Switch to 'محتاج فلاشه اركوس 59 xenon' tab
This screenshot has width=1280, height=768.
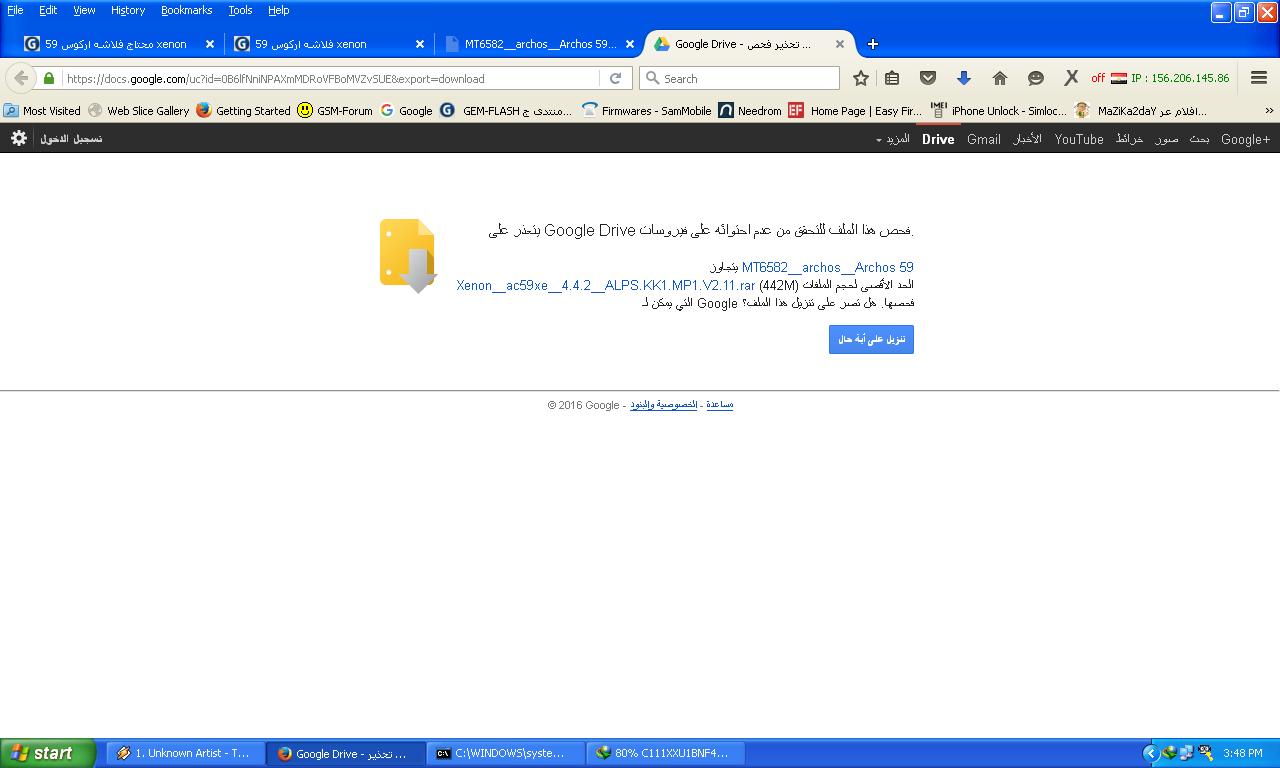click(x=119, y=44)
